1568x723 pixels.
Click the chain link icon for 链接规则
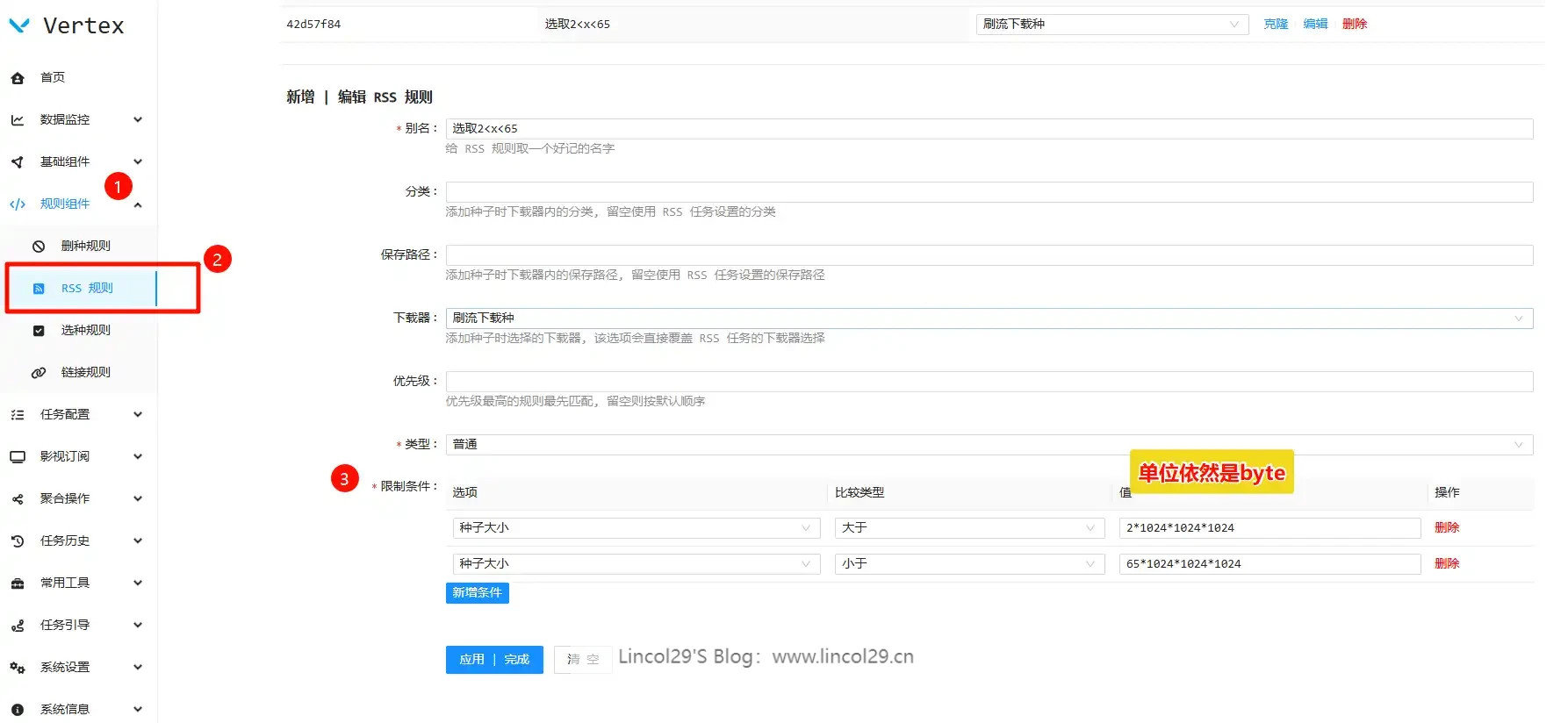tap(39, 373)
